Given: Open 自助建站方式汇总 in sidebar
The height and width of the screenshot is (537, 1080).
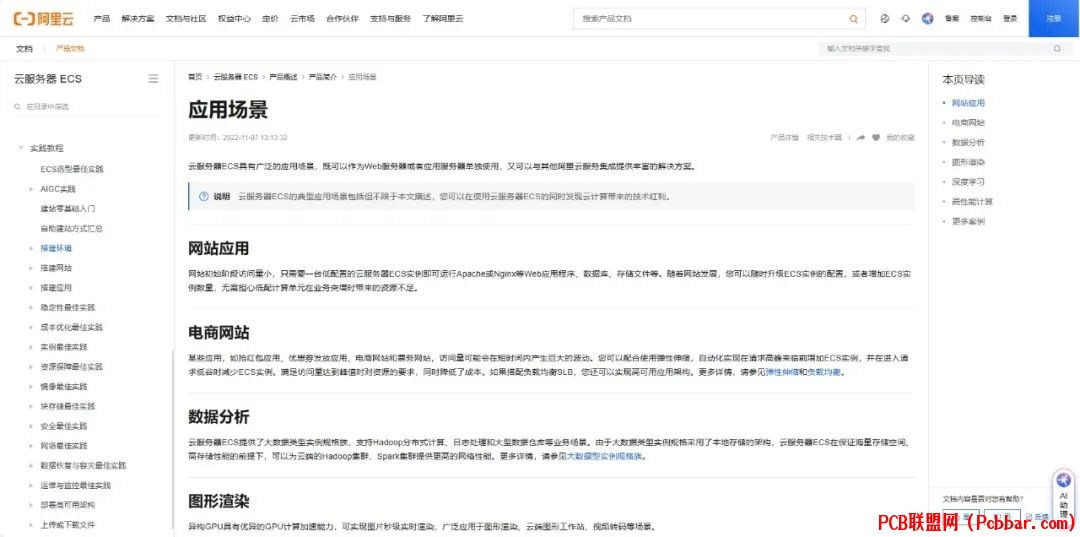Looking at the screenshot, I should click(x=72, y=229).
